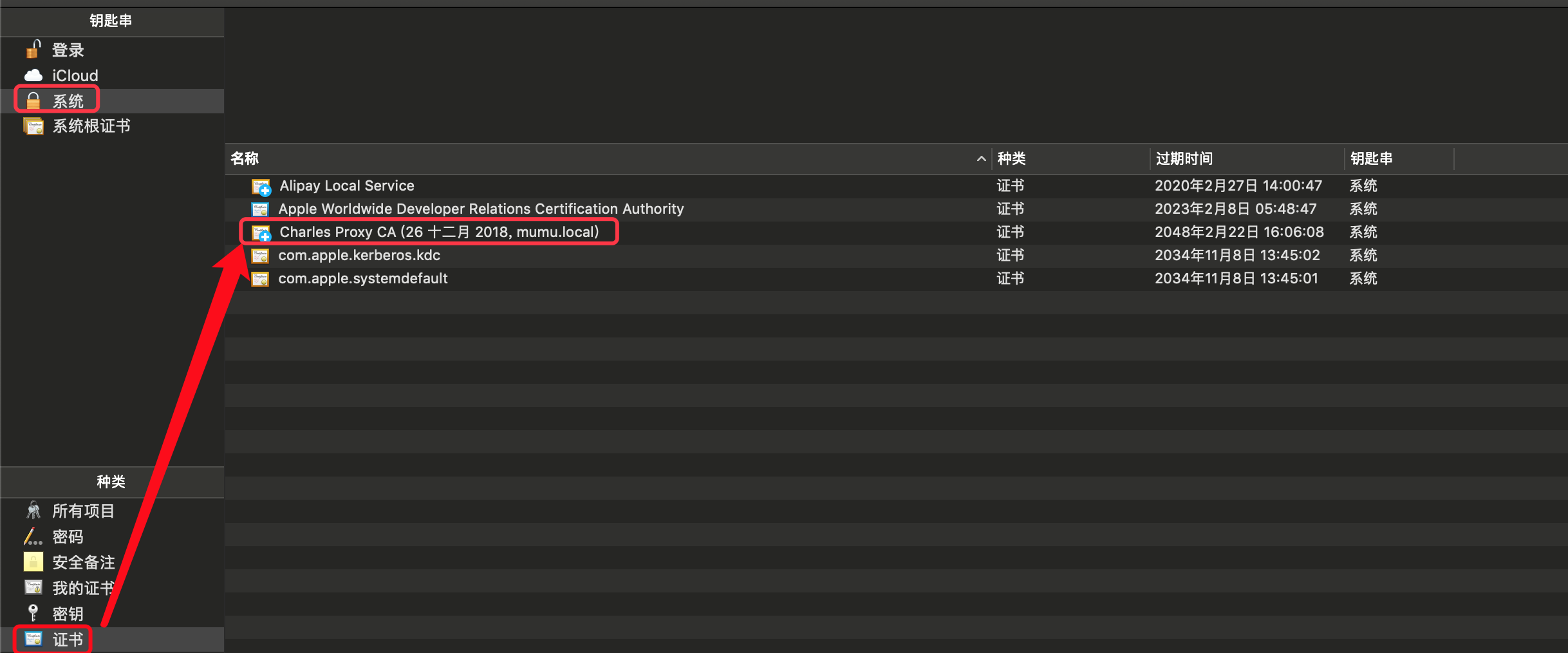Click 系统 keychain cell in Charles Proxy row

click(x=1363, y=232)
